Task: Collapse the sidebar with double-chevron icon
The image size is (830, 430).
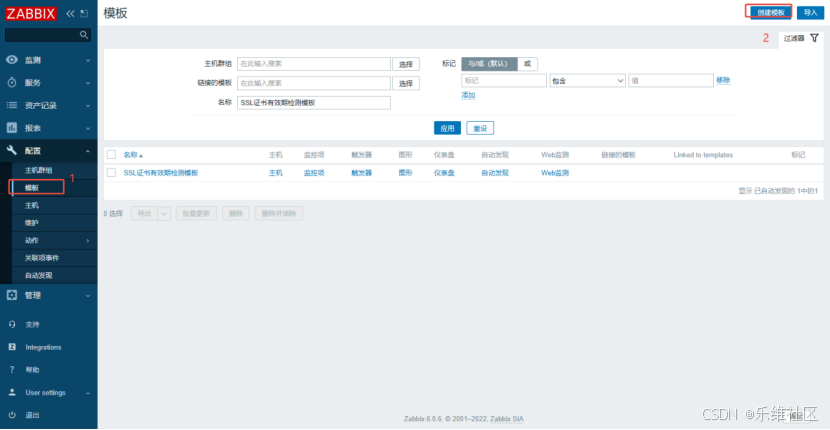Action: [x=70, y=14]
